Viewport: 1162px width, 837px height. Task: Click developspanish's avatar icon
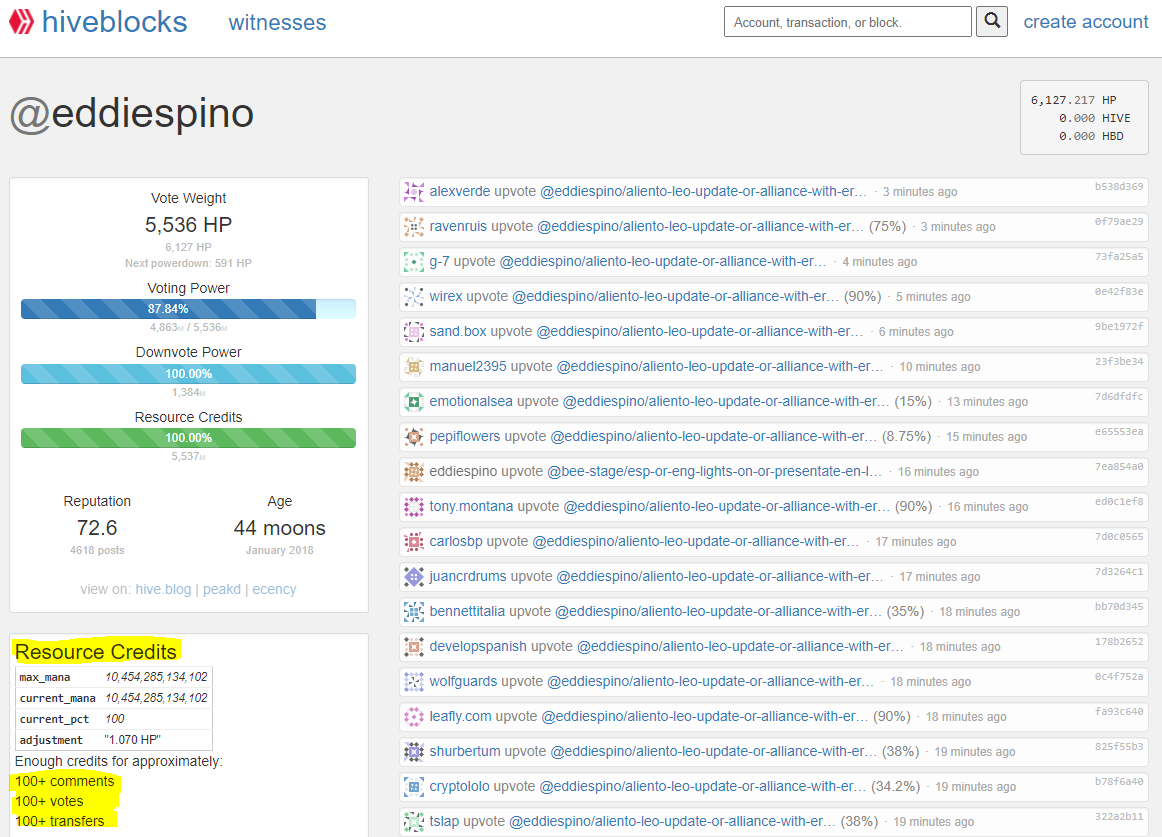414,646
